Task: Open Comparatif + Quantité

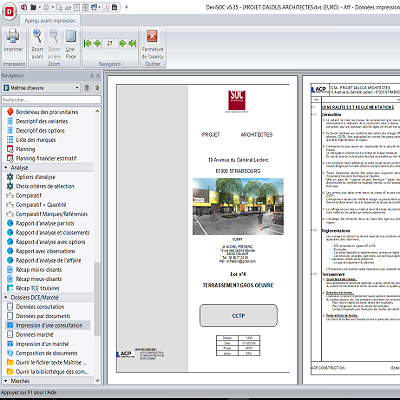Action: 41,205
